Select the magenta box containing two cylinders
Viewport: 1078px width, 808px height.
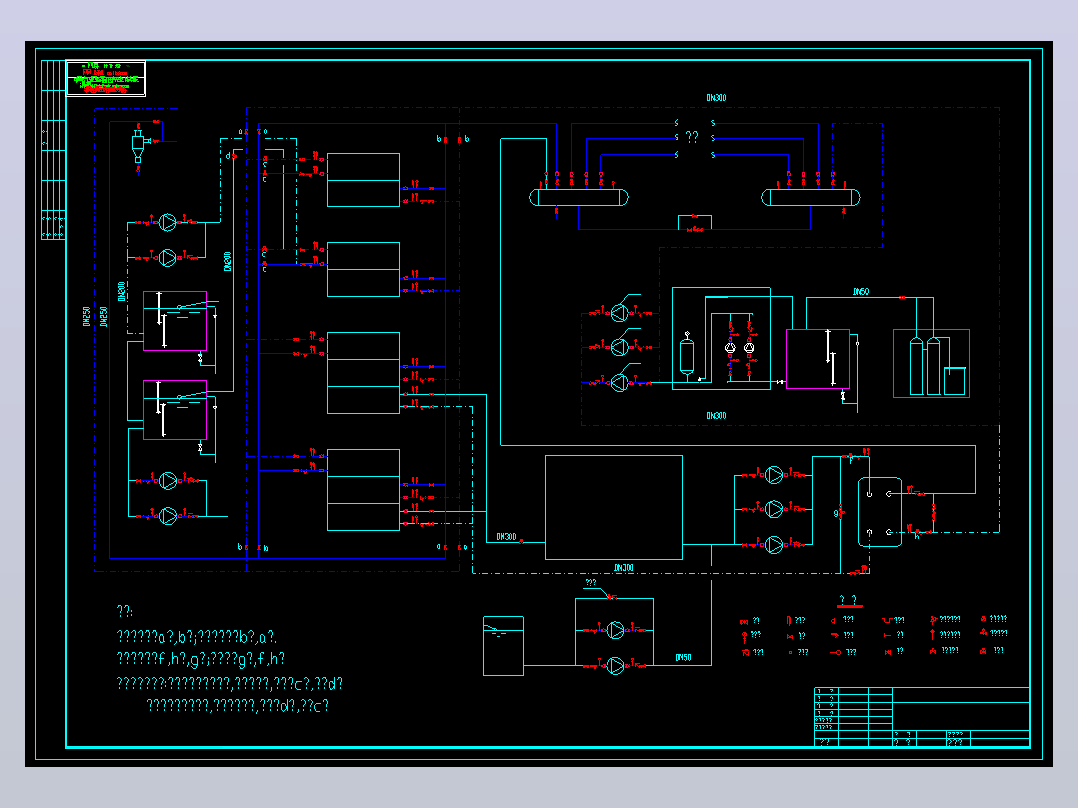tap(932, 363)
